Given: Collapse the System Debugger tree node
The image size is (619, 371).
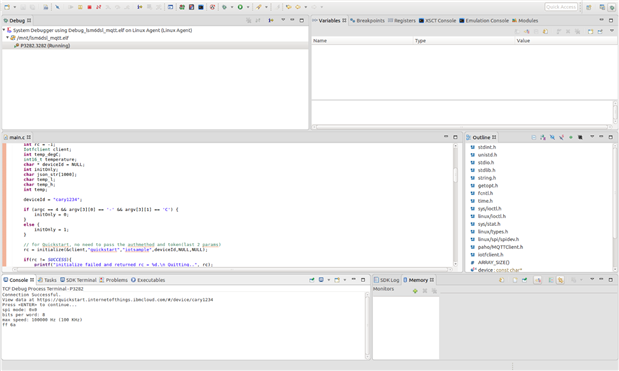Looking at the screenshot, I should (x=4, y=30).
